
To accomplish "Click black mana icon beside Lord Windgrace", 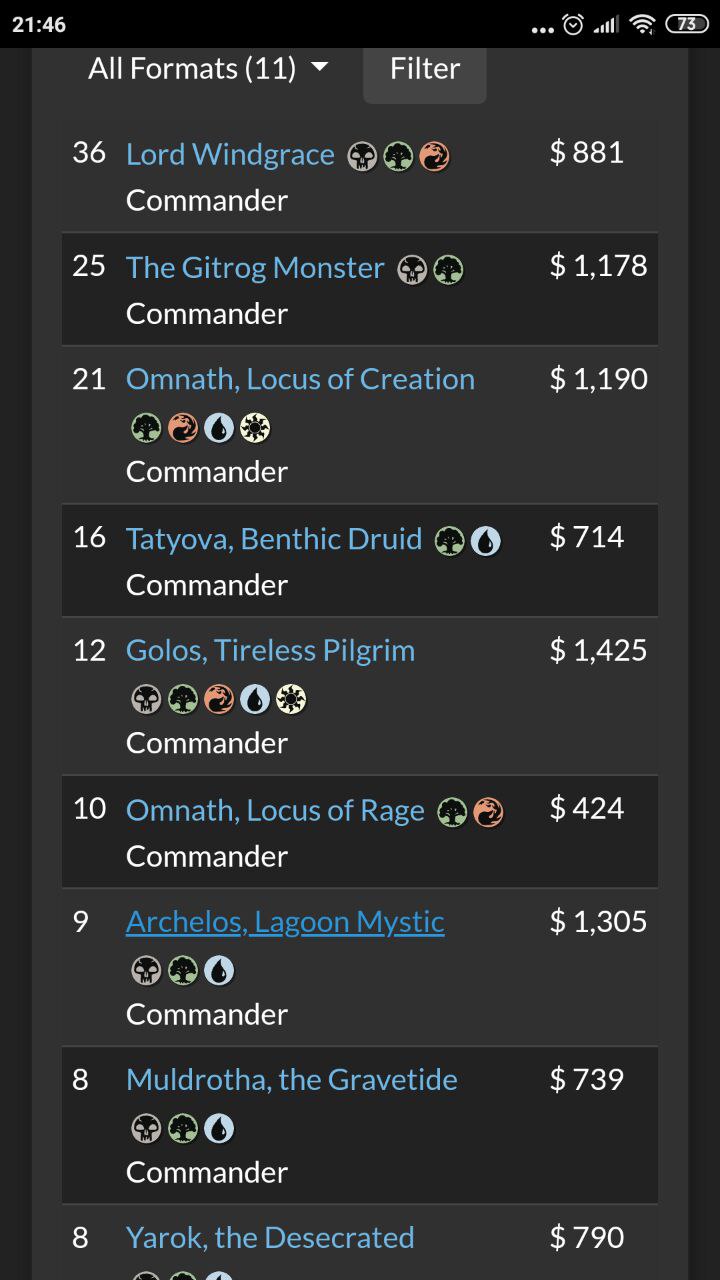I will click(362, 157).
